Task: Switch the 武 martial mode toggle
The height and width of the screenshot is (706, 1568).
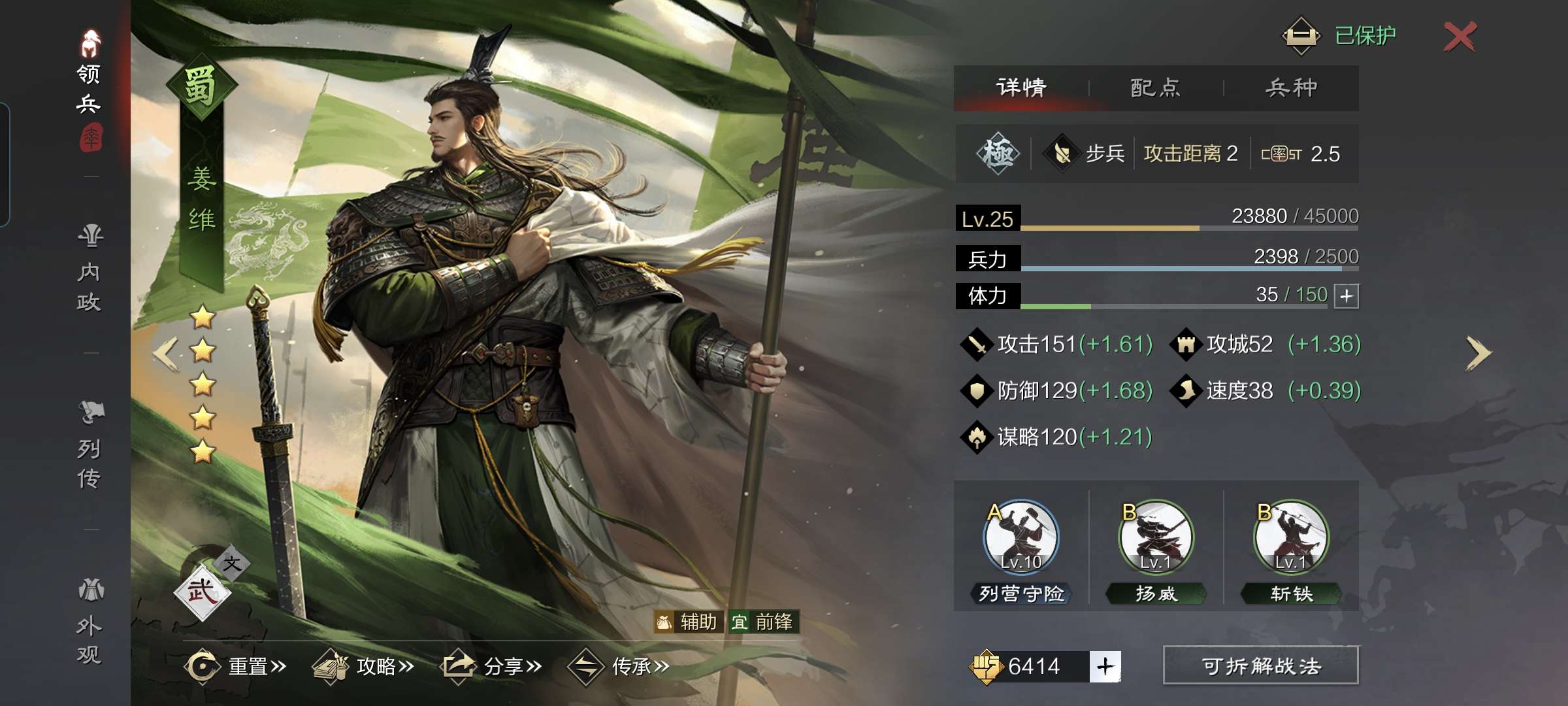Action: [x=202, y=592]
